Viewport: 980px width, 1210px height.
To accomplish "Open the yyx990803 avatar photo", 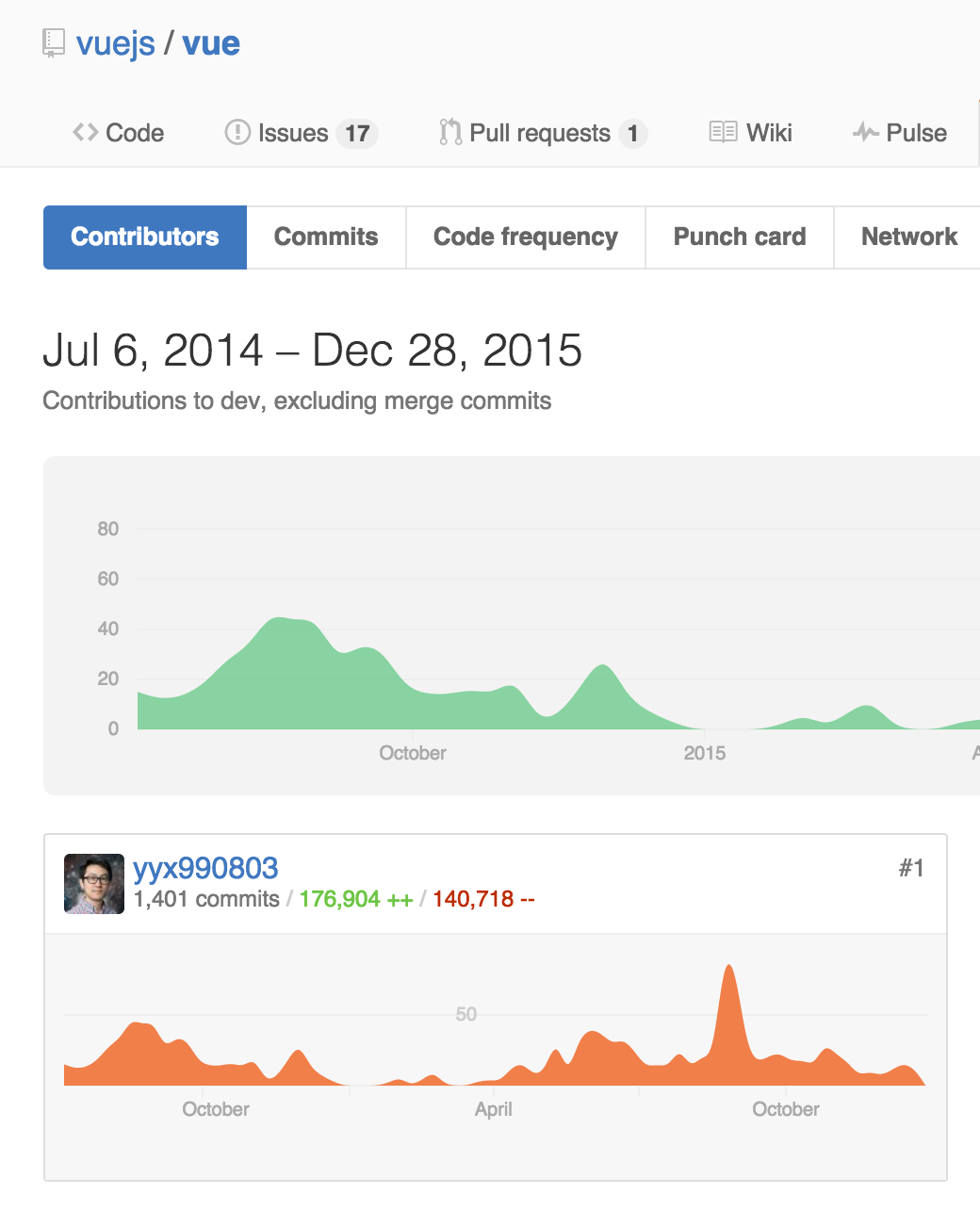I will click(x=93, y=884).
